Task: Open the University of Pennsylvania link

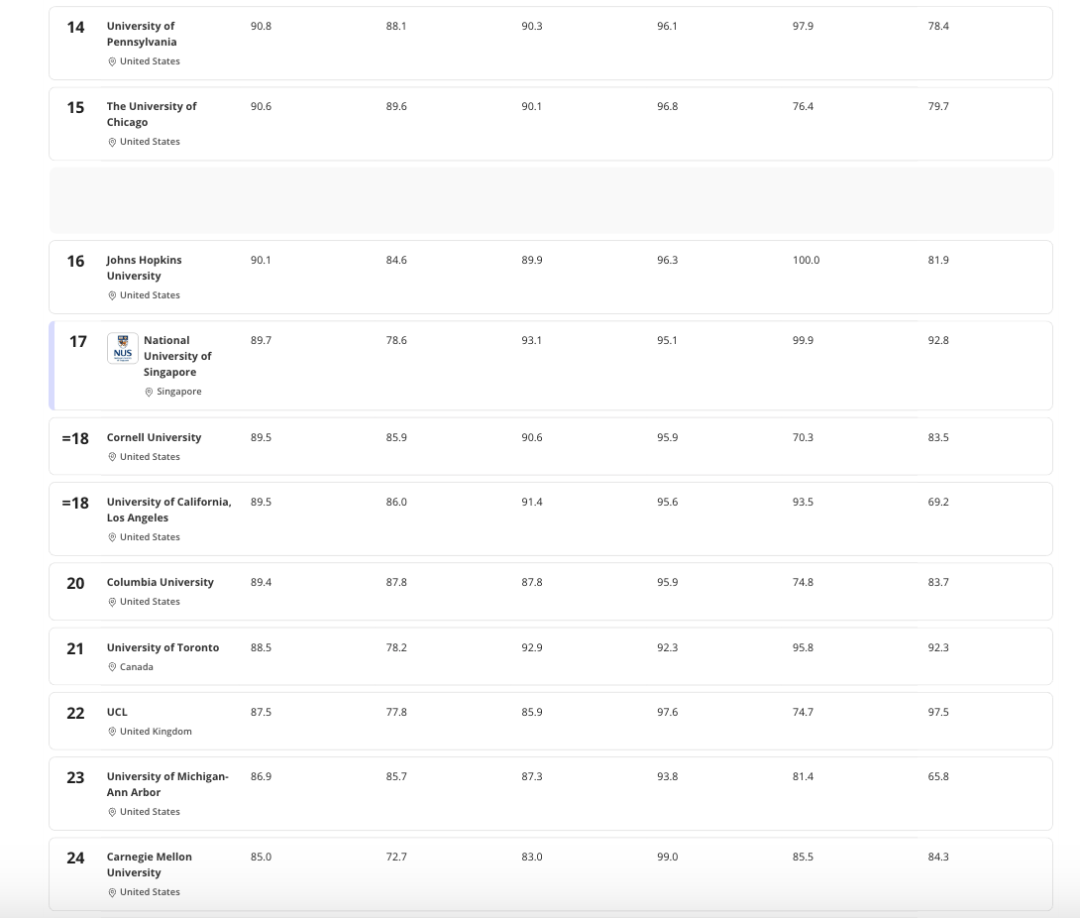Action: 141,34
